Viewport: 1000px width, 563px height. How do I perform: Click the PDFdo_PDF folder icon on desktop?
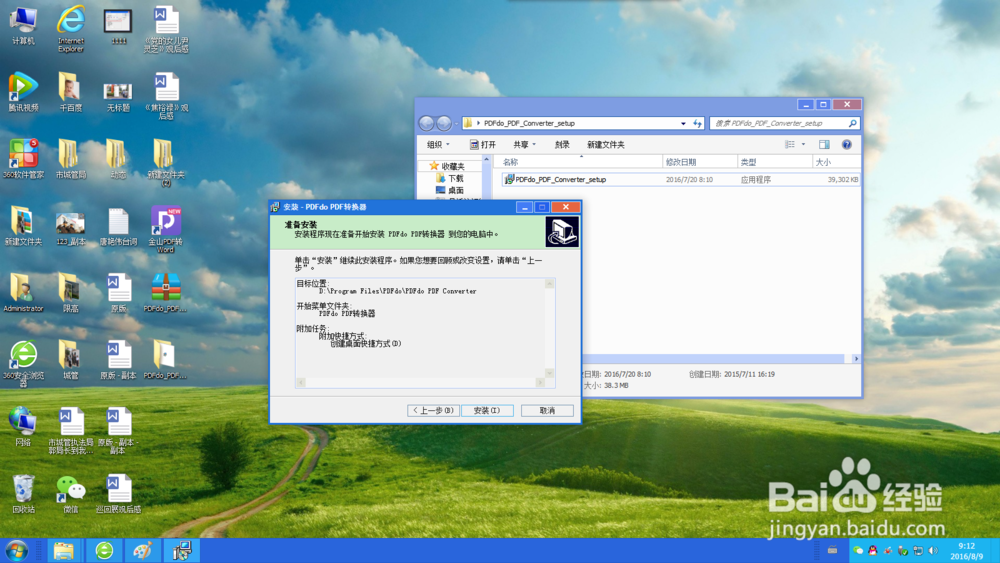[165, 360]
